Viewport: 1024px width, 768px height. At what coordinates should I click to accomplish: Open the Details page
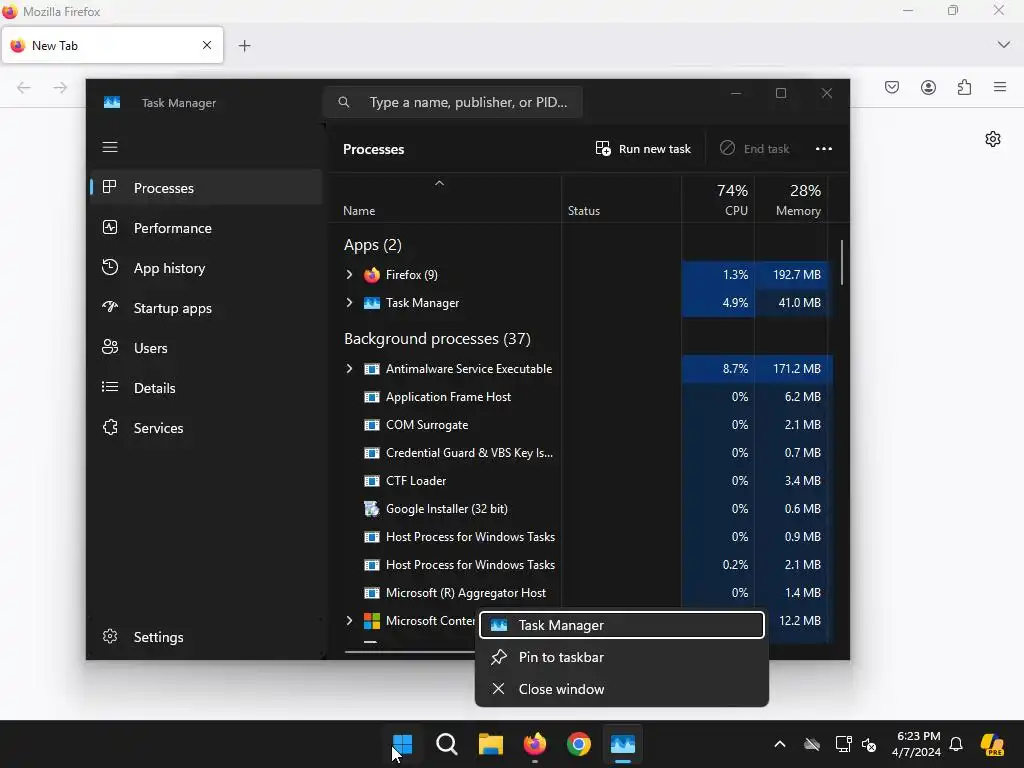click(x=206, y=388)
